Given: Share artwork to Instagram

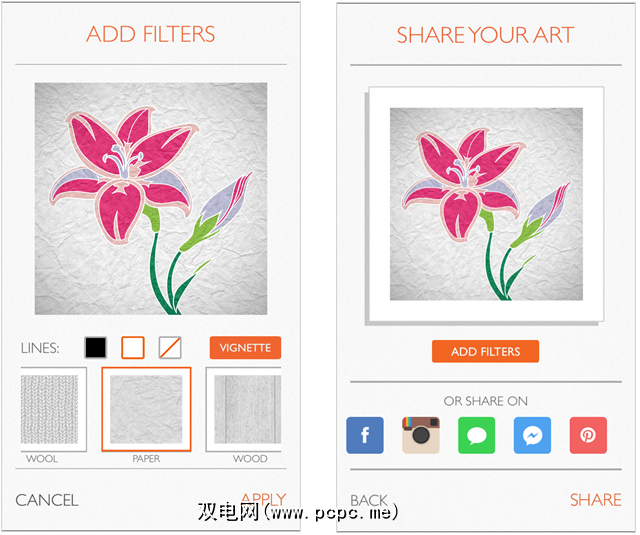Looking at the screenshot, I should [423, 437].
